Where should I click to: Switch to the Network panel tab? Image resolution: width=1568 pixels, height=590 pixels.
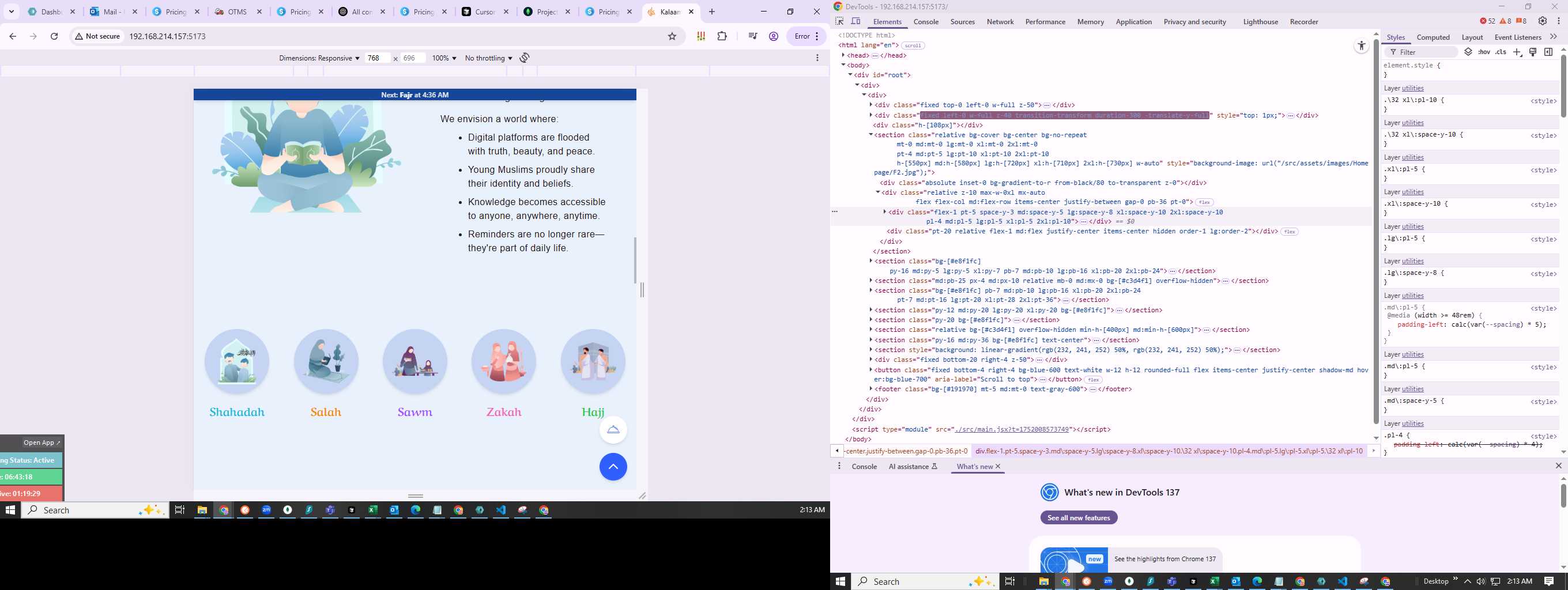point(1000,22)
